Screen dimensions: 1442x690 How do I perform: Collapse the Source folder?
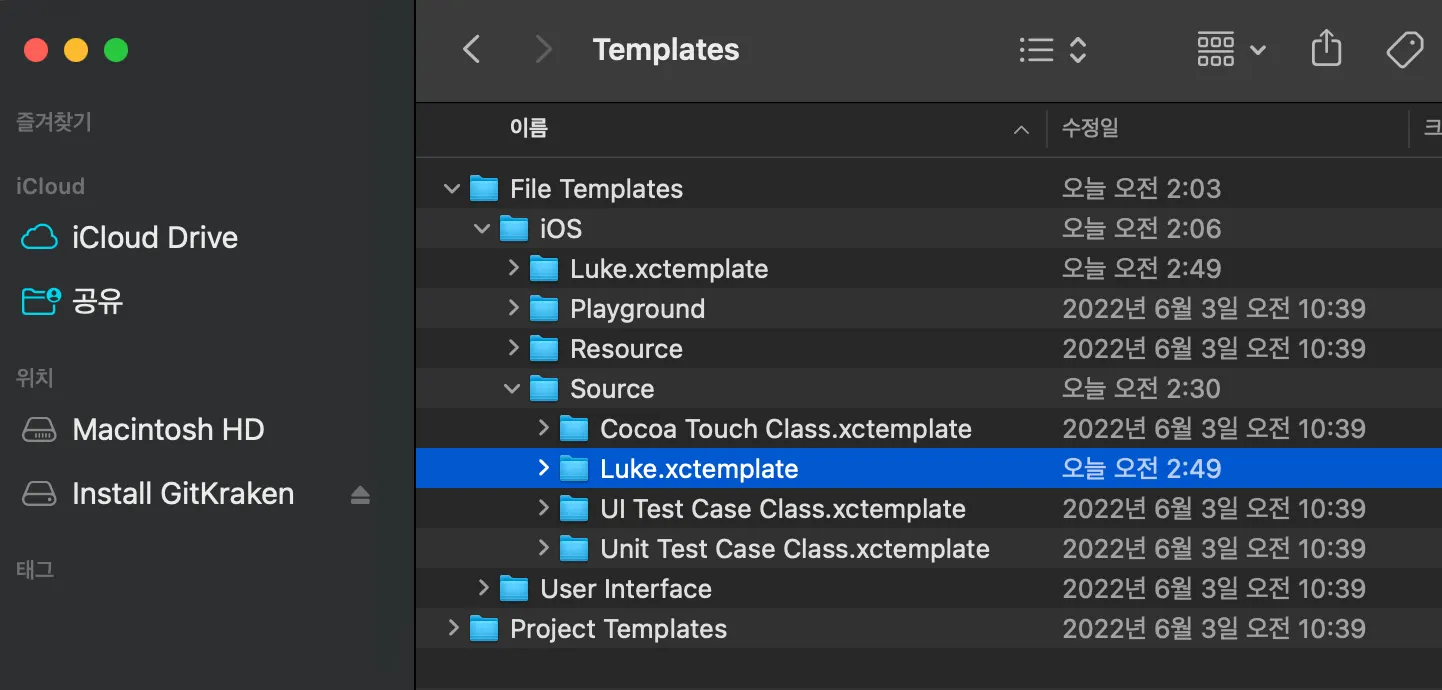[512, 389]
